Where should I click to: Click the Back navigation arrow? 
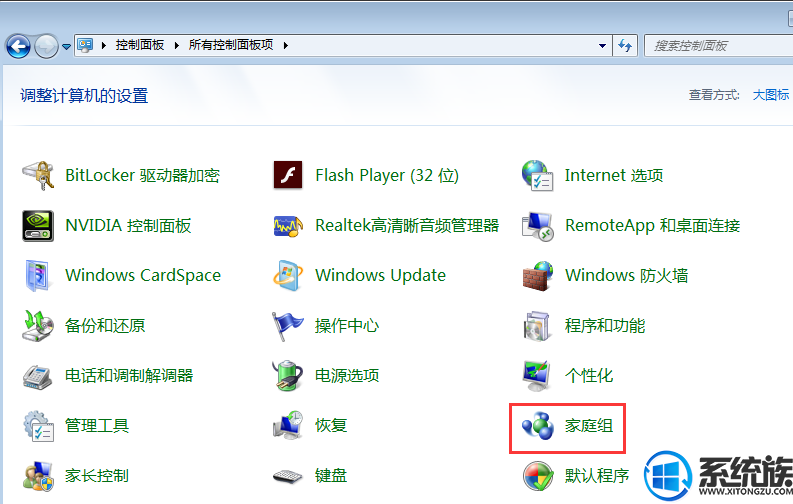(x=18, y=47)
